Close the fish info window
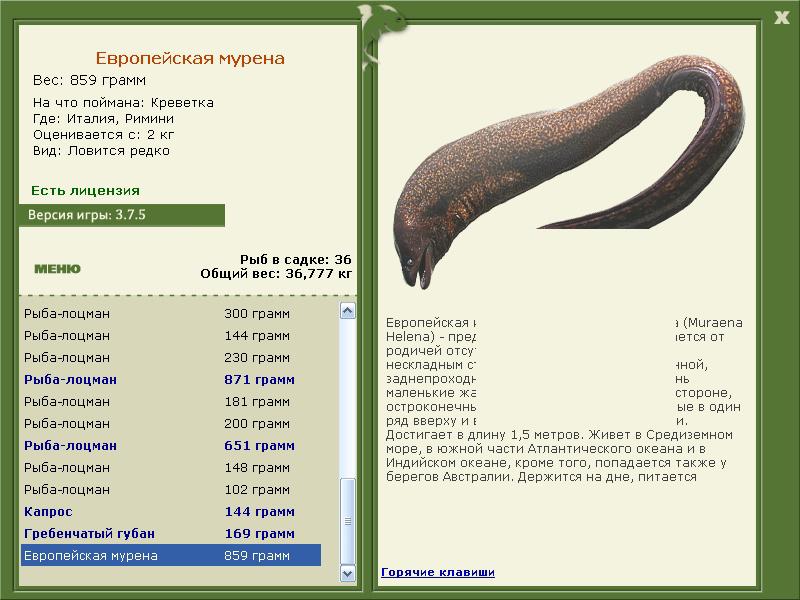800x600 pixels. [x=782, y=18]
